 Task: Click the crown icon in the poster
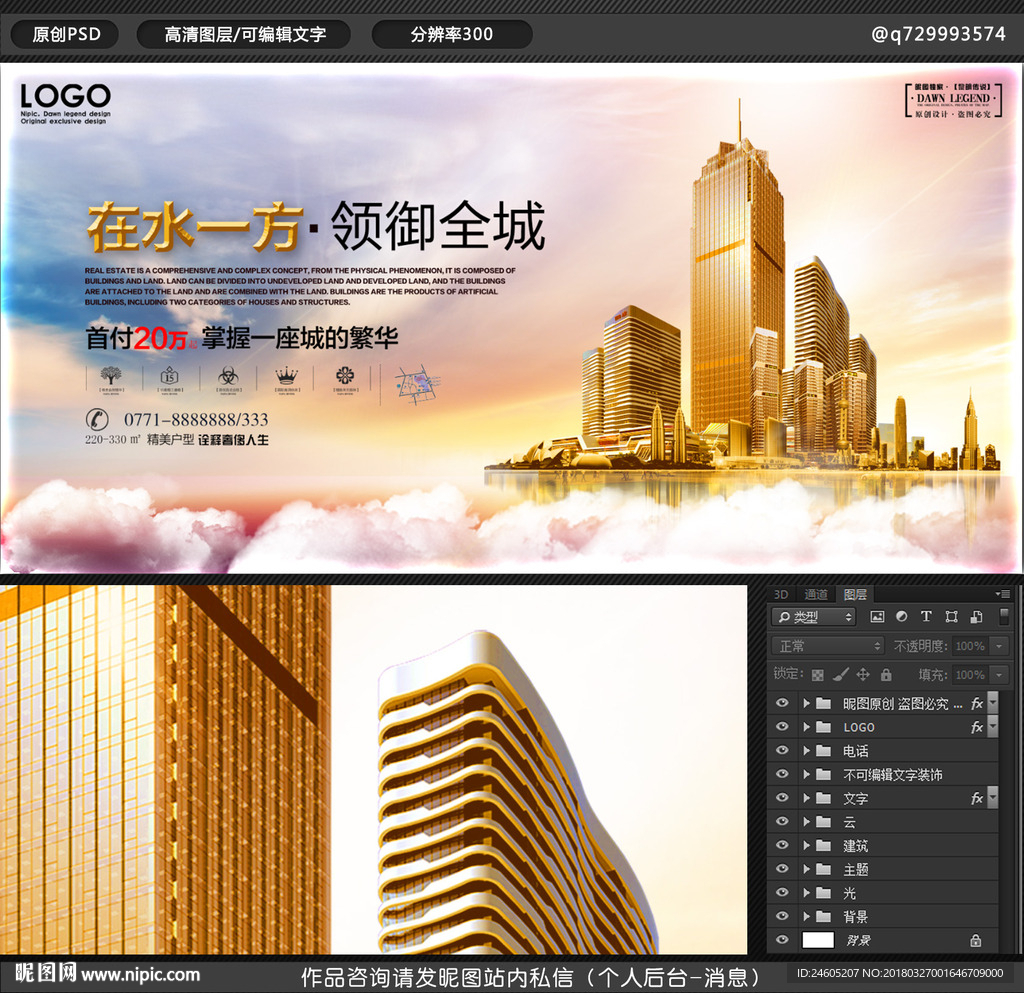point(286,376)
